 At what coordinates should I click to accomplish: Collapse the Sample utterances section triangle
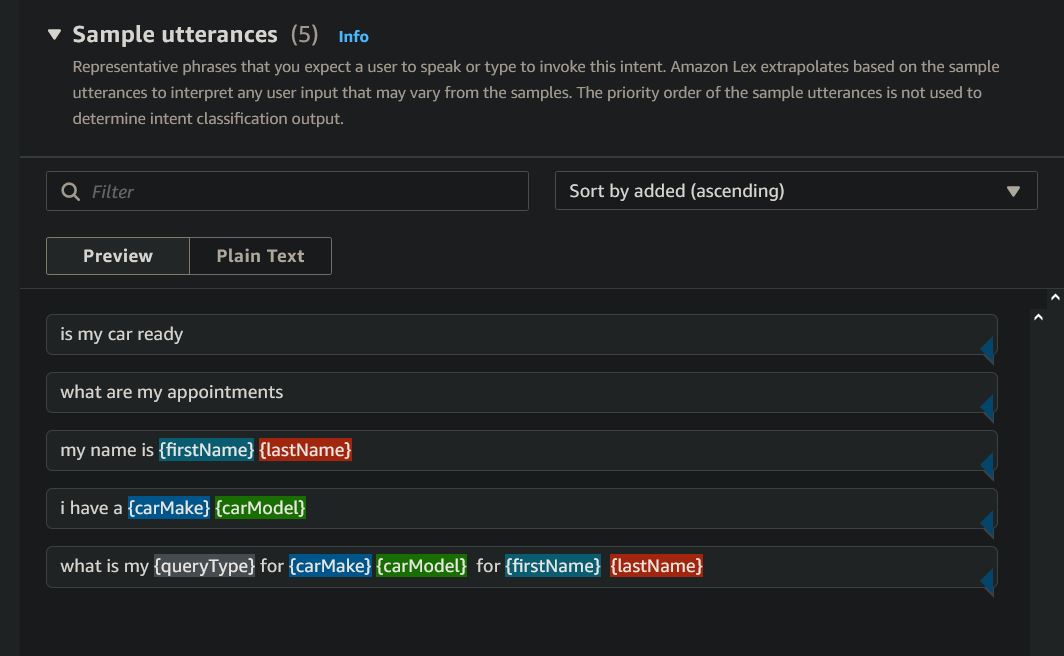(x=54, y=34)
